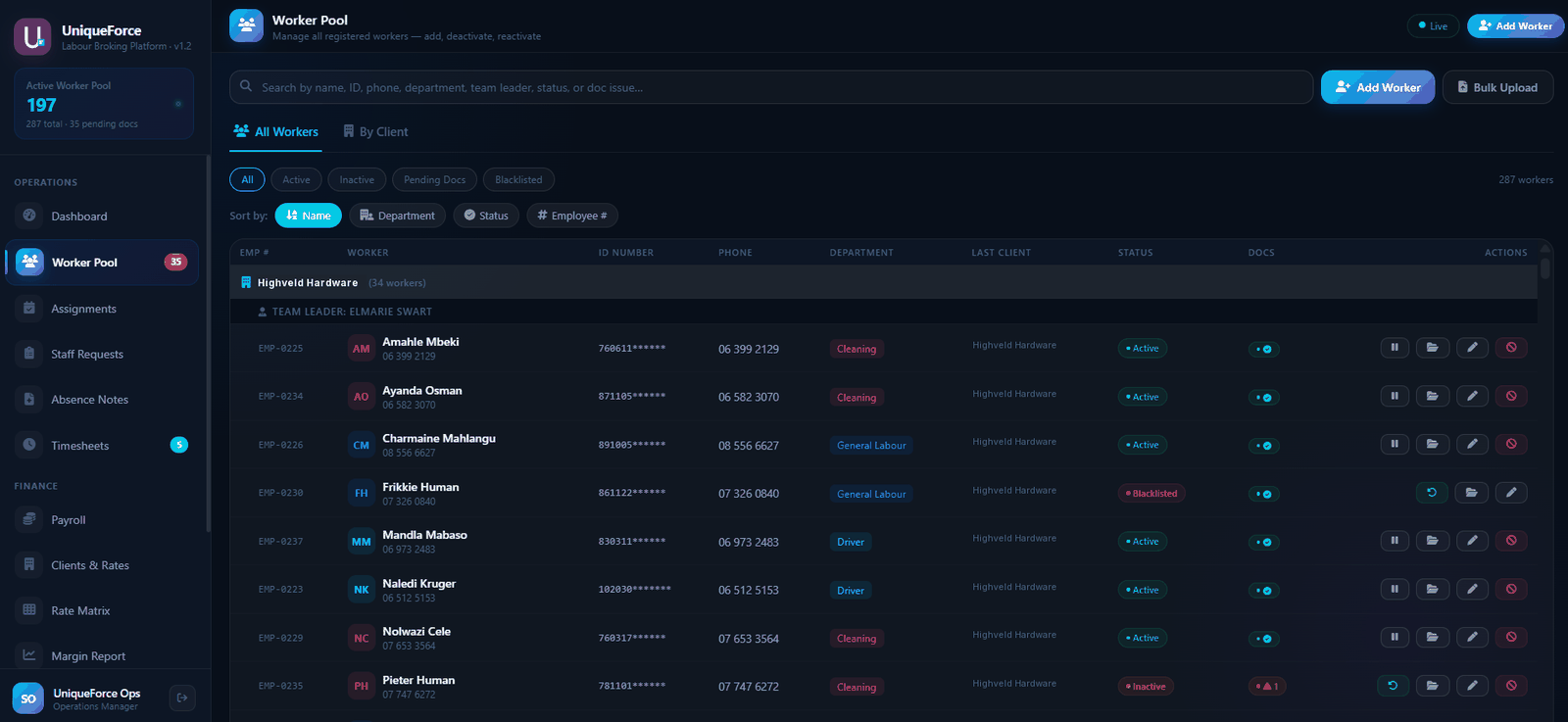Viewport: 1568px width, 722px height.
Task: Open documents folder for Charmaine Mahlangu
Action: [1432, 444]
